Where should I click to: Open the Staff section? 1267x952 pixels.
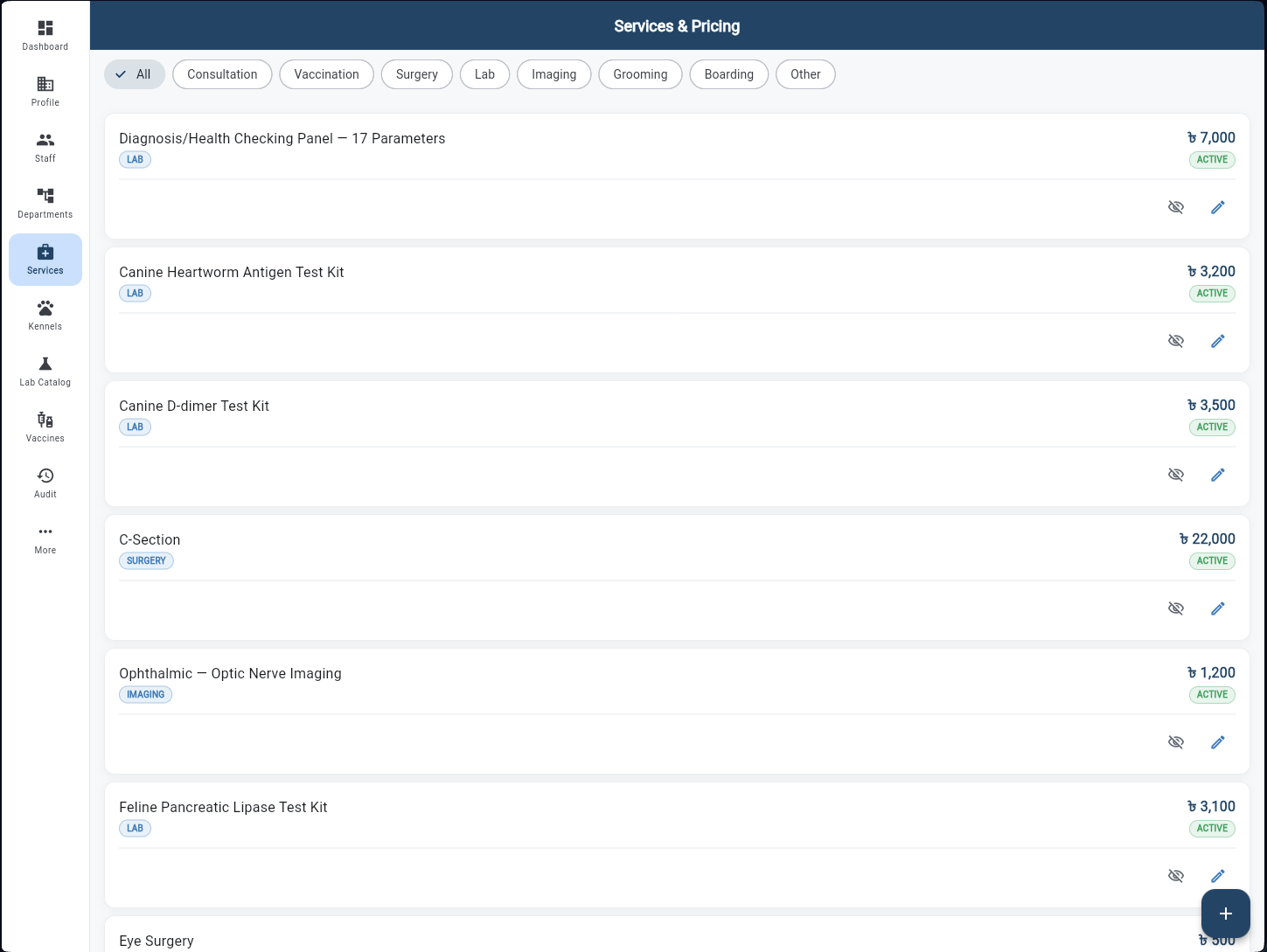click(x=45, y=147)
